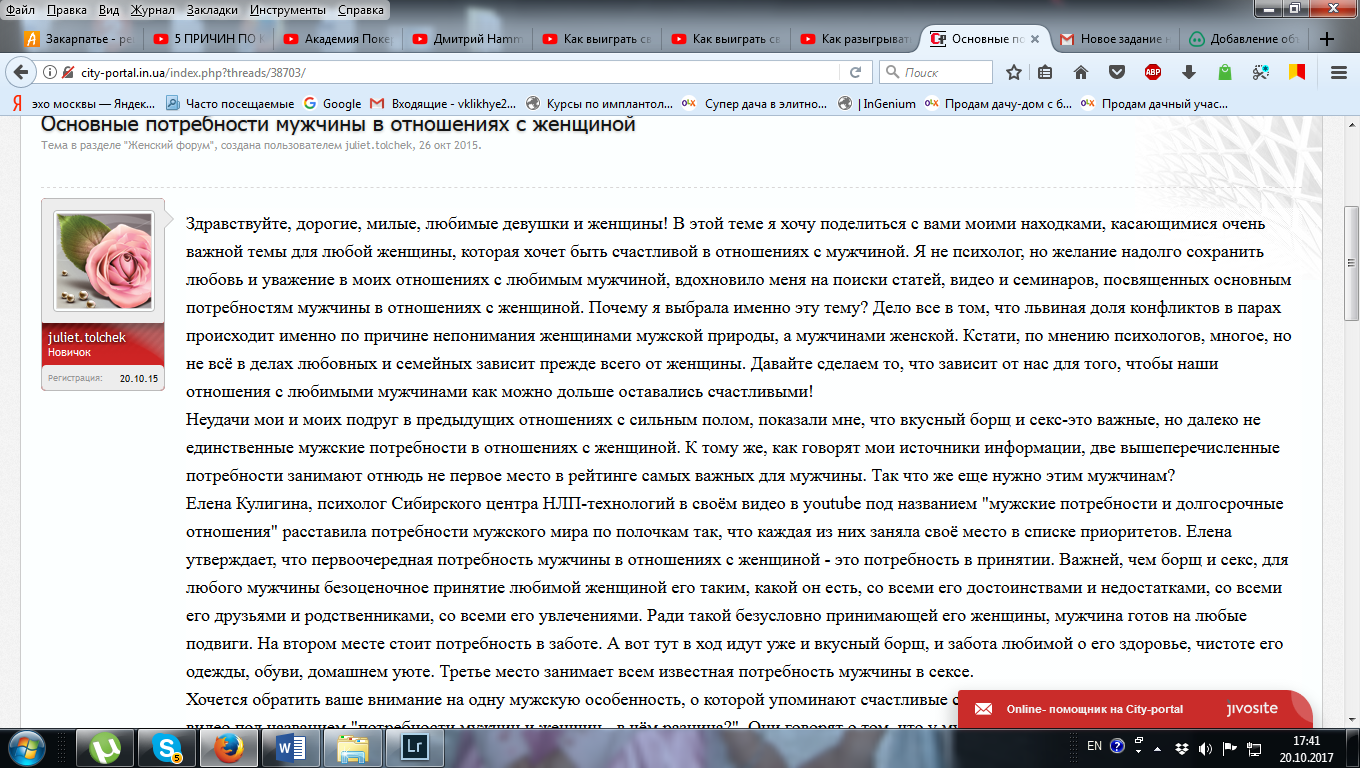Image resolution: width=1360 pixels, height=768 pixels.
Task: Reload the page with the refresh icon
Action: click(855, 73)
